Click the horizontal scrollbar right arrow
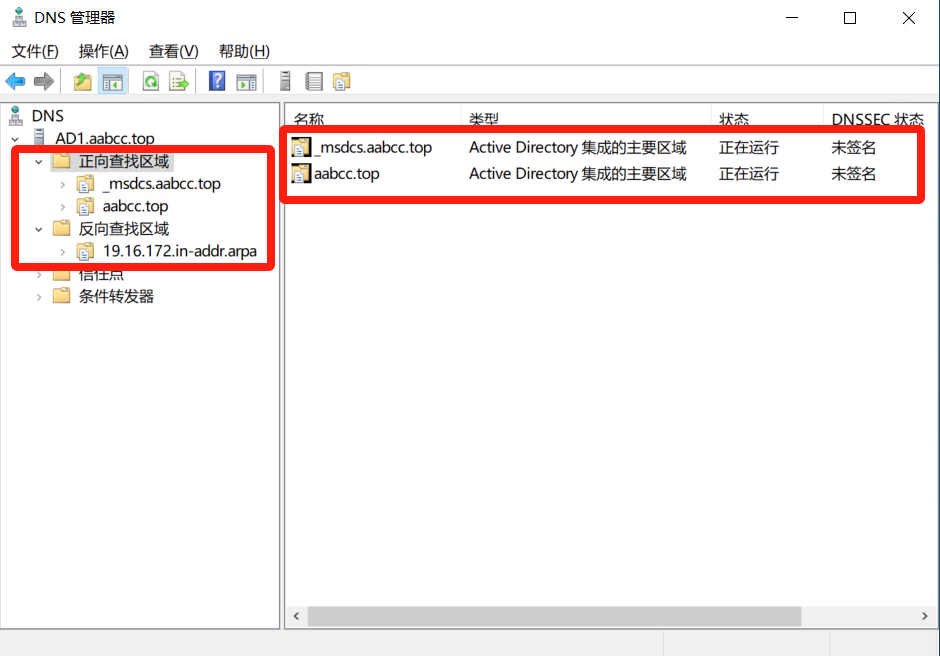 pos(926,616)
